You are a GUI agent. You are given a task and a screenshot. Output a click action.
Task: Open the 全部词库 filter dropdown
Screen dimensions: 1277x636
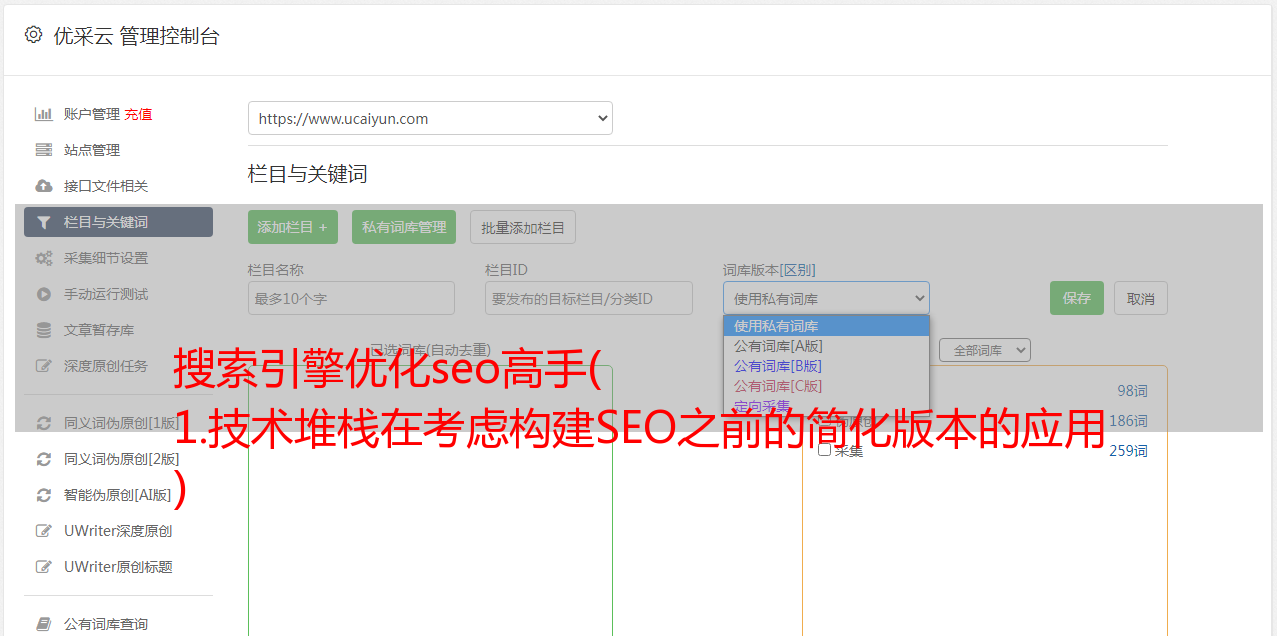pyautogui.click(x=985, y=350)
